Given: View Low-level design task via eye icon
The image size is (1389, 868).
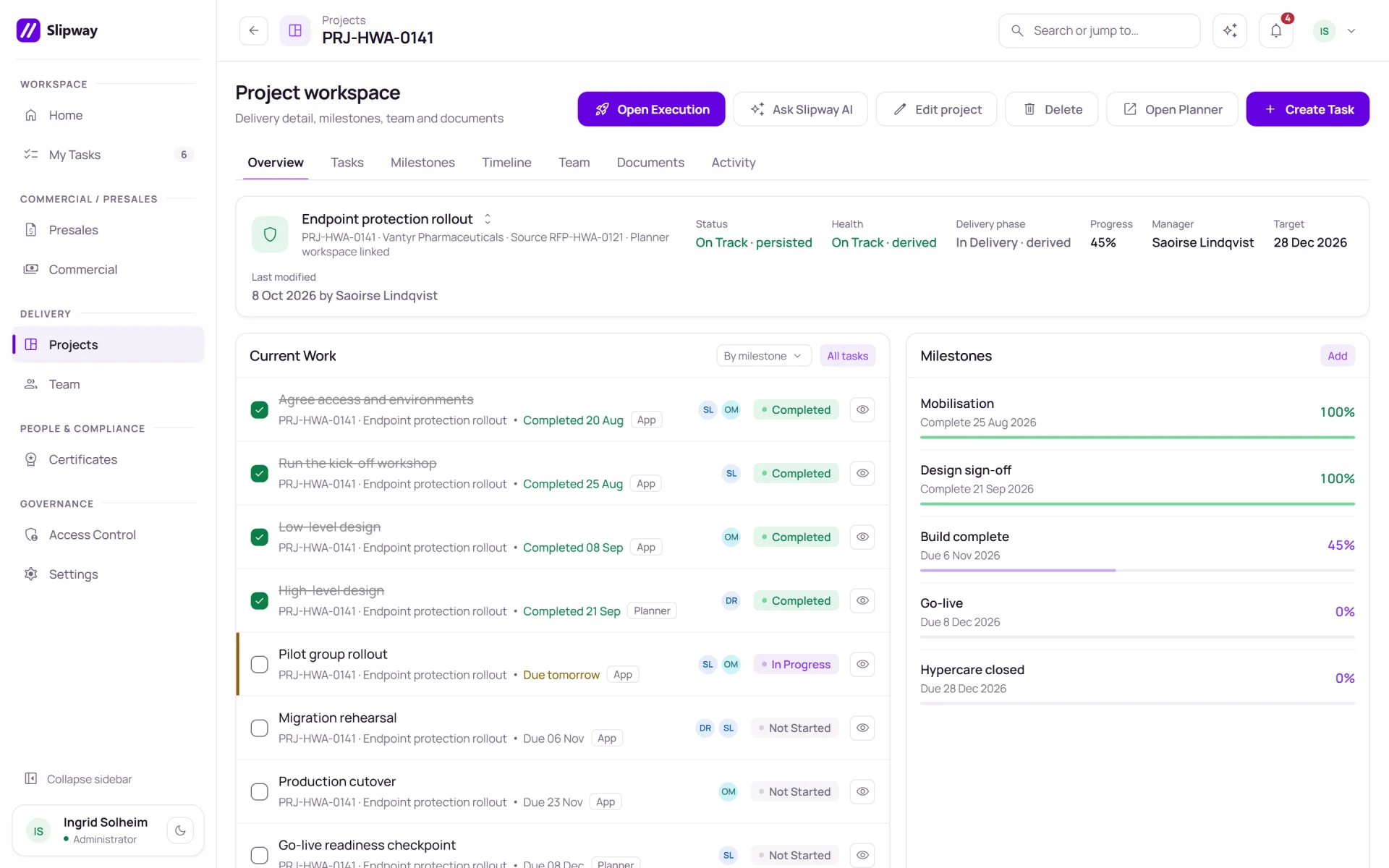Looking at the screenshot, I should 862,537.
